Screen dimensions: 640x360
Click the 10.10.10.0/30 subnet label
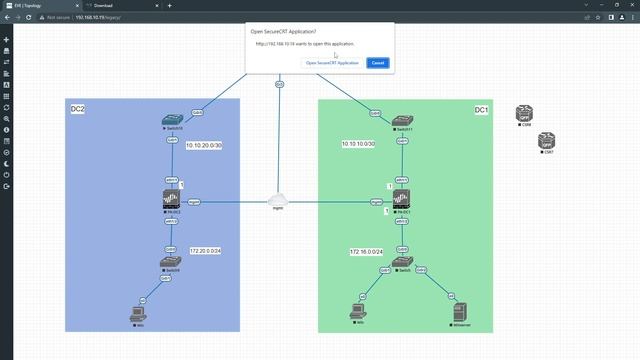click(358, 144)
